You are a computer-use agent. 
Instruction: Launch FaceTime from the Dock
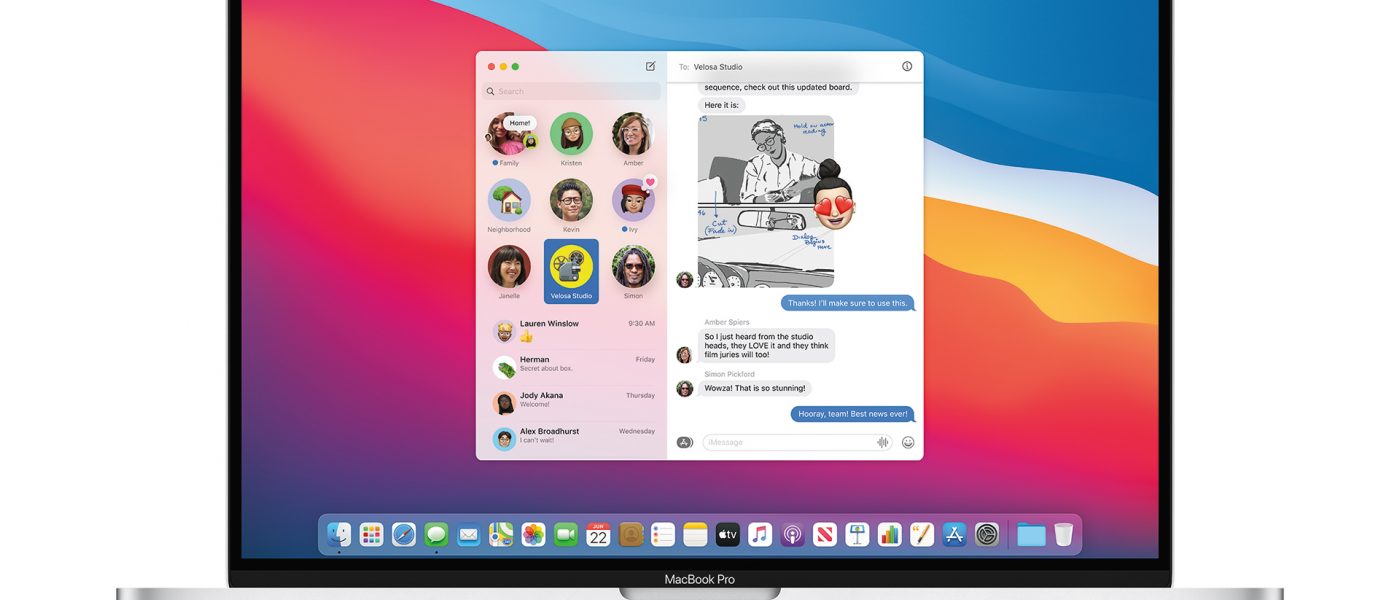click(566, 535)
